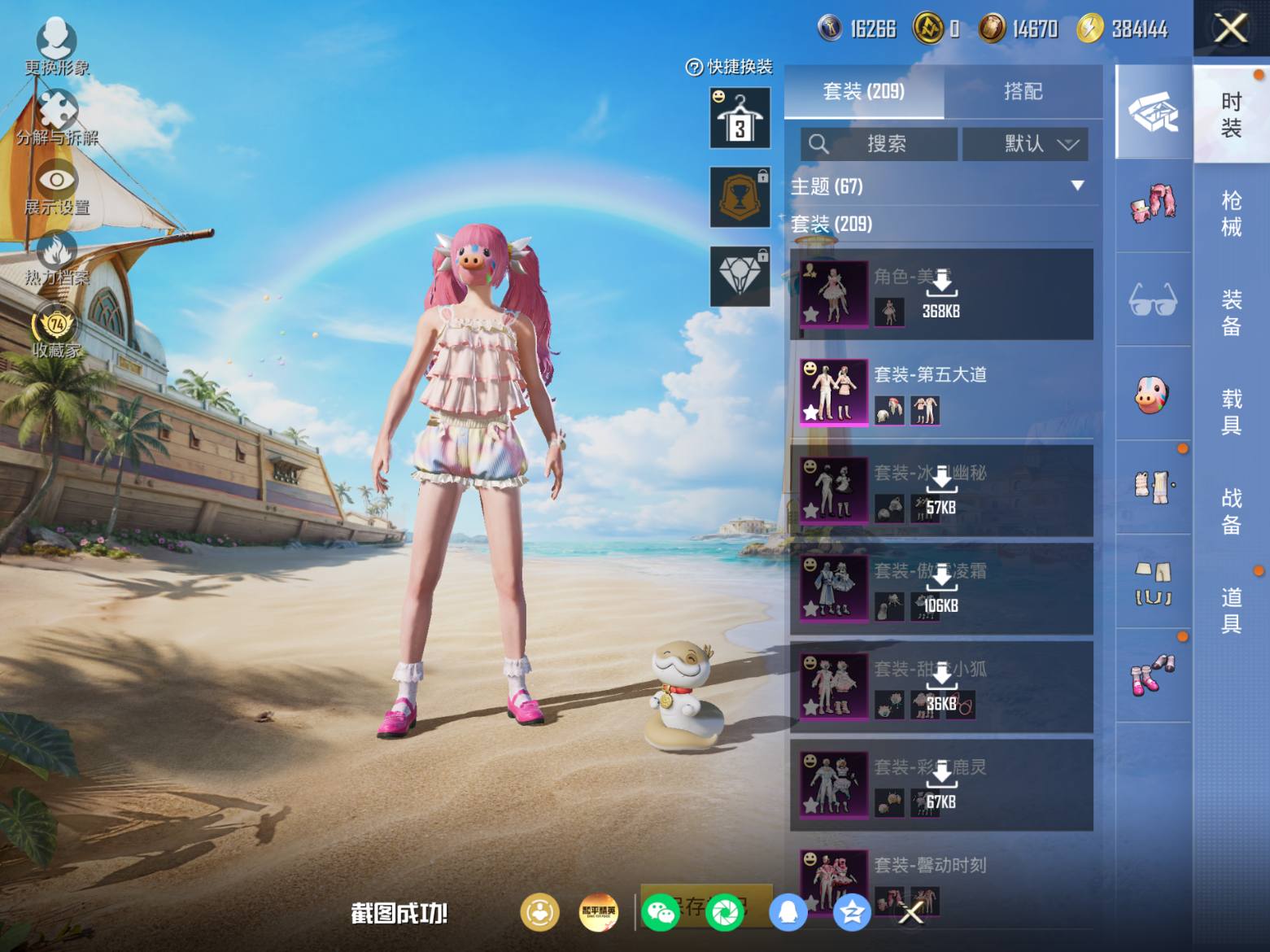Screen dimensions: 1270x952
Task: Select the 装备 side tab
Action: click(x=1231, y=312)
